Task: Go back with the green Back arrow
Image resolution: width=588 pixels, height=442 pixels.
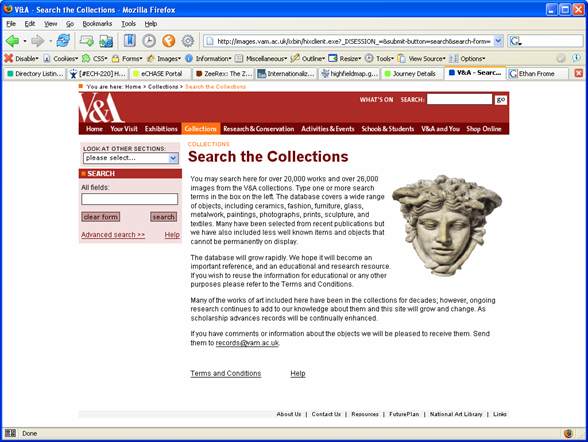Action: tap(13, 40)
